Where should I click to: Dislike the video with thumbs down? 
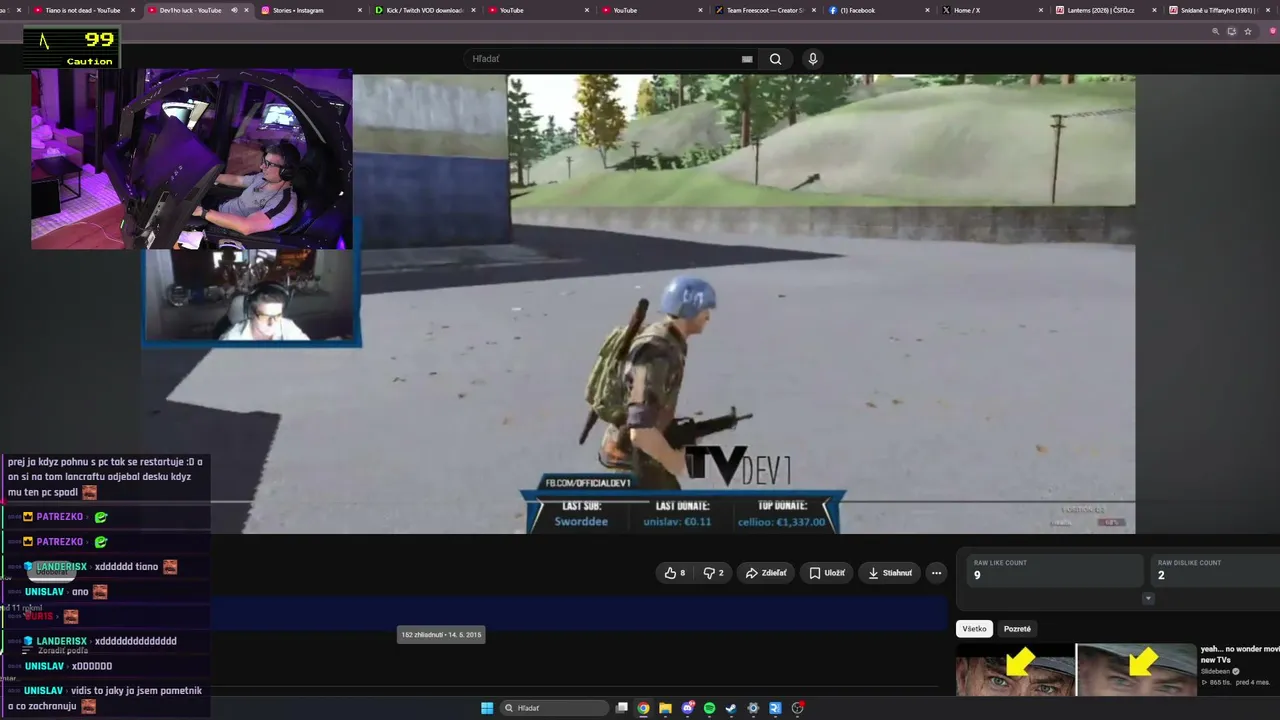(x=713, y=573)
